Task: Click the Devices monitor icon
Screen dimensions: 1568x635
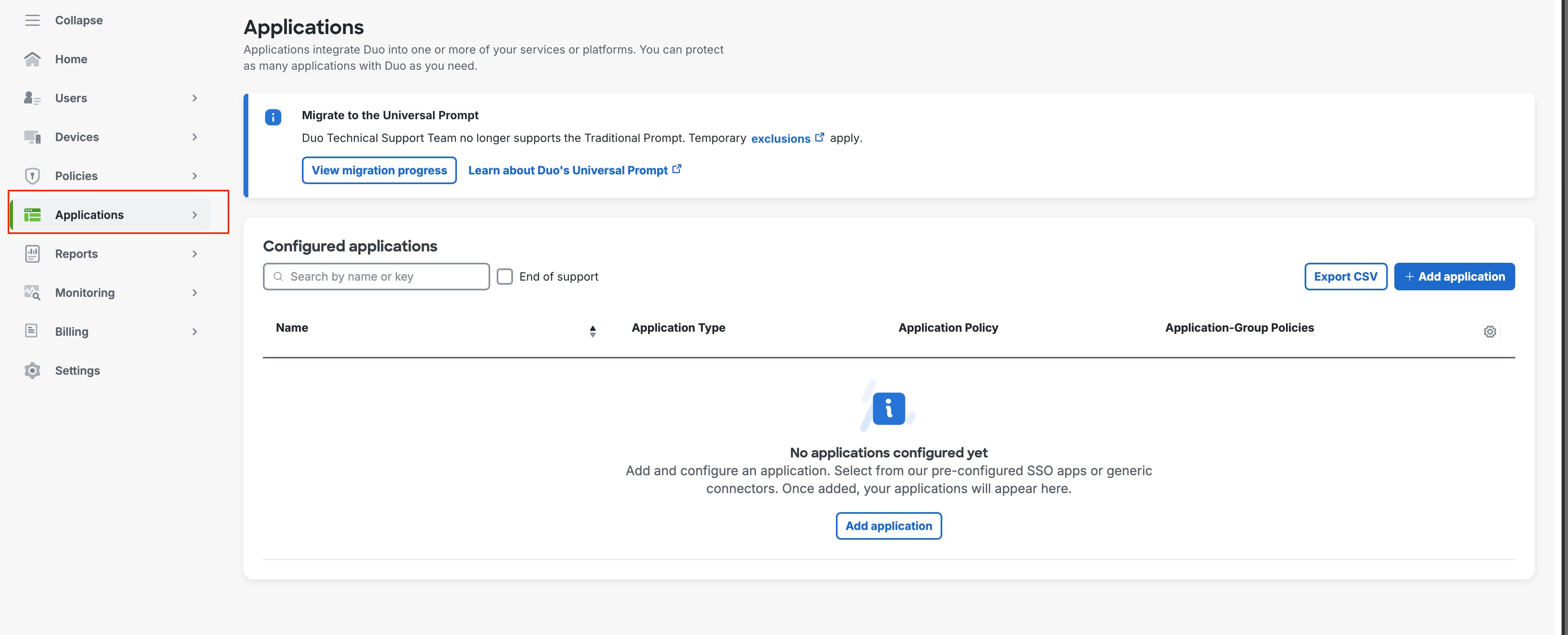Action: point(32,137)
